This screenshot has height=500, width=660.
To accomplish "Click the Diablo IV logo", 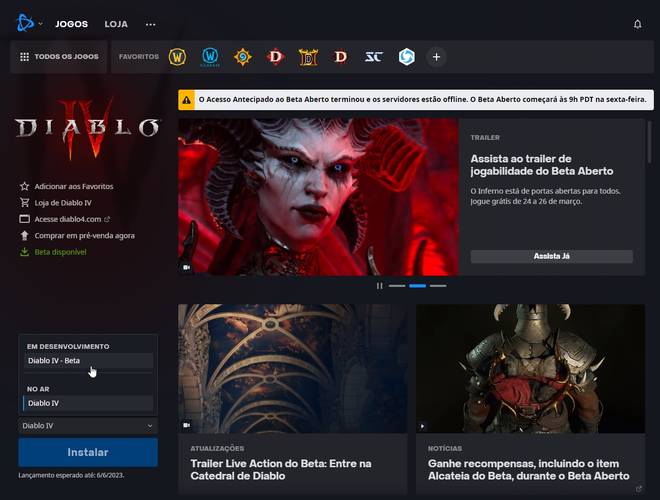I will 88,128.
